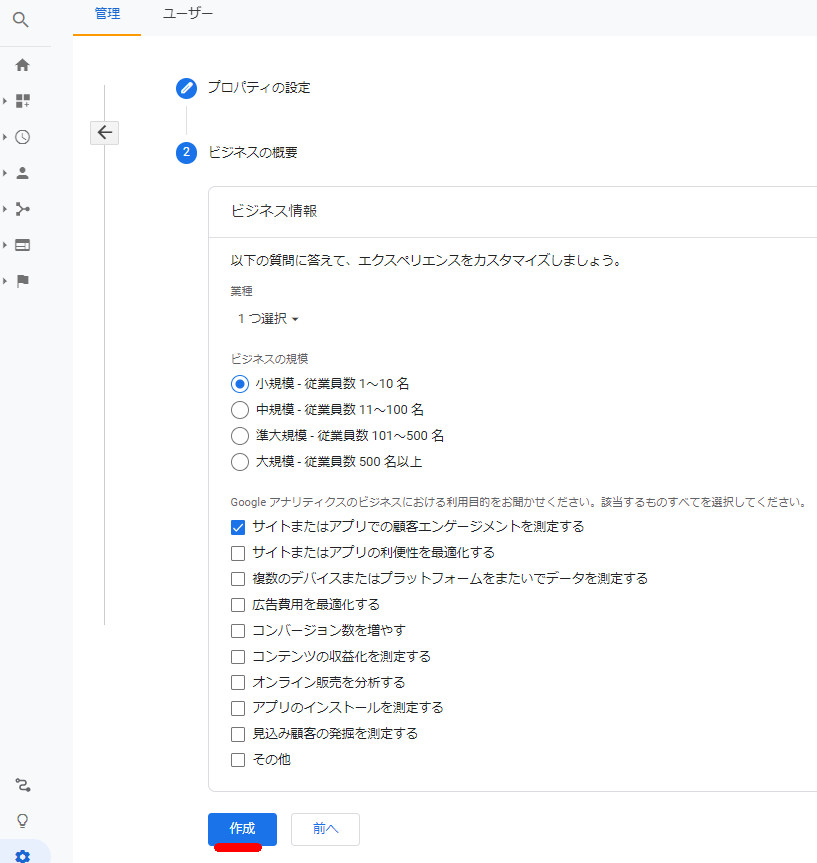Uncheck 顧客エンゲージメントを測定する checkbox
The height and width of the screenshot is (863, 817).
click(x=238, y=527)
